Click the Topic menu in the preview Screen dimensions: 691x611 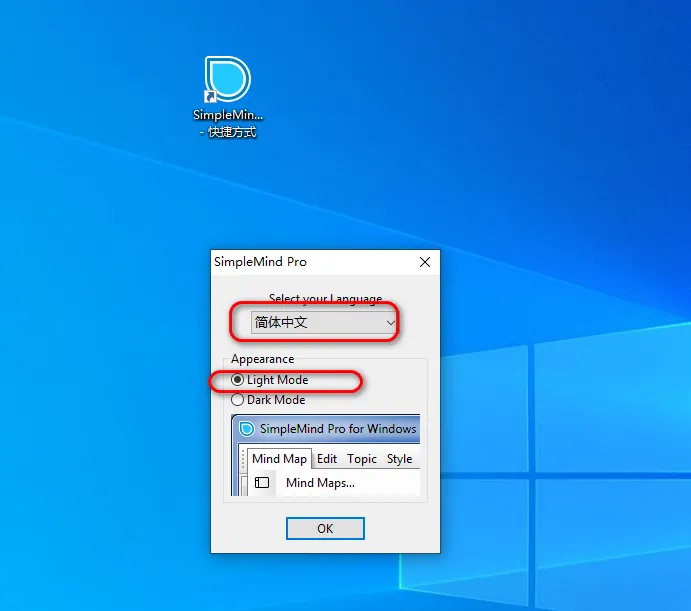coord(362,459)
